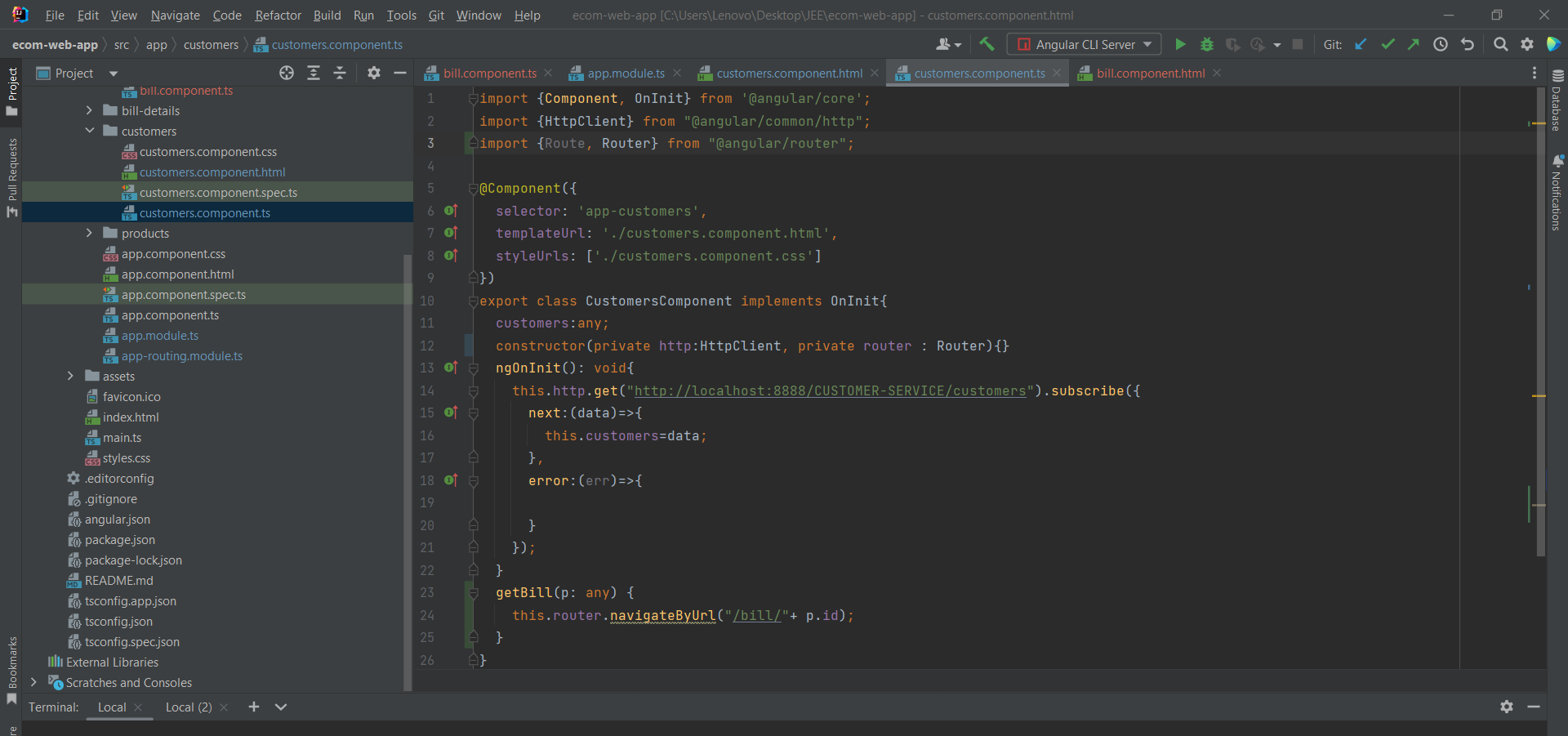Screen dimensions: 1568x736
Task: Start a Debug session with the bug icon
Action: (1208, 44)
